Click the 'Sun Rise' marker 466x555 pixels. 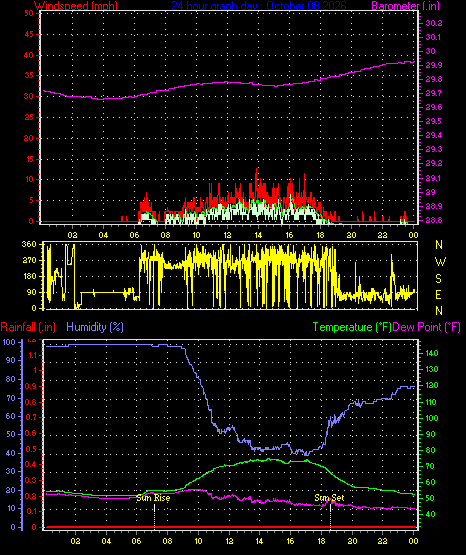(x=153, y=498)
